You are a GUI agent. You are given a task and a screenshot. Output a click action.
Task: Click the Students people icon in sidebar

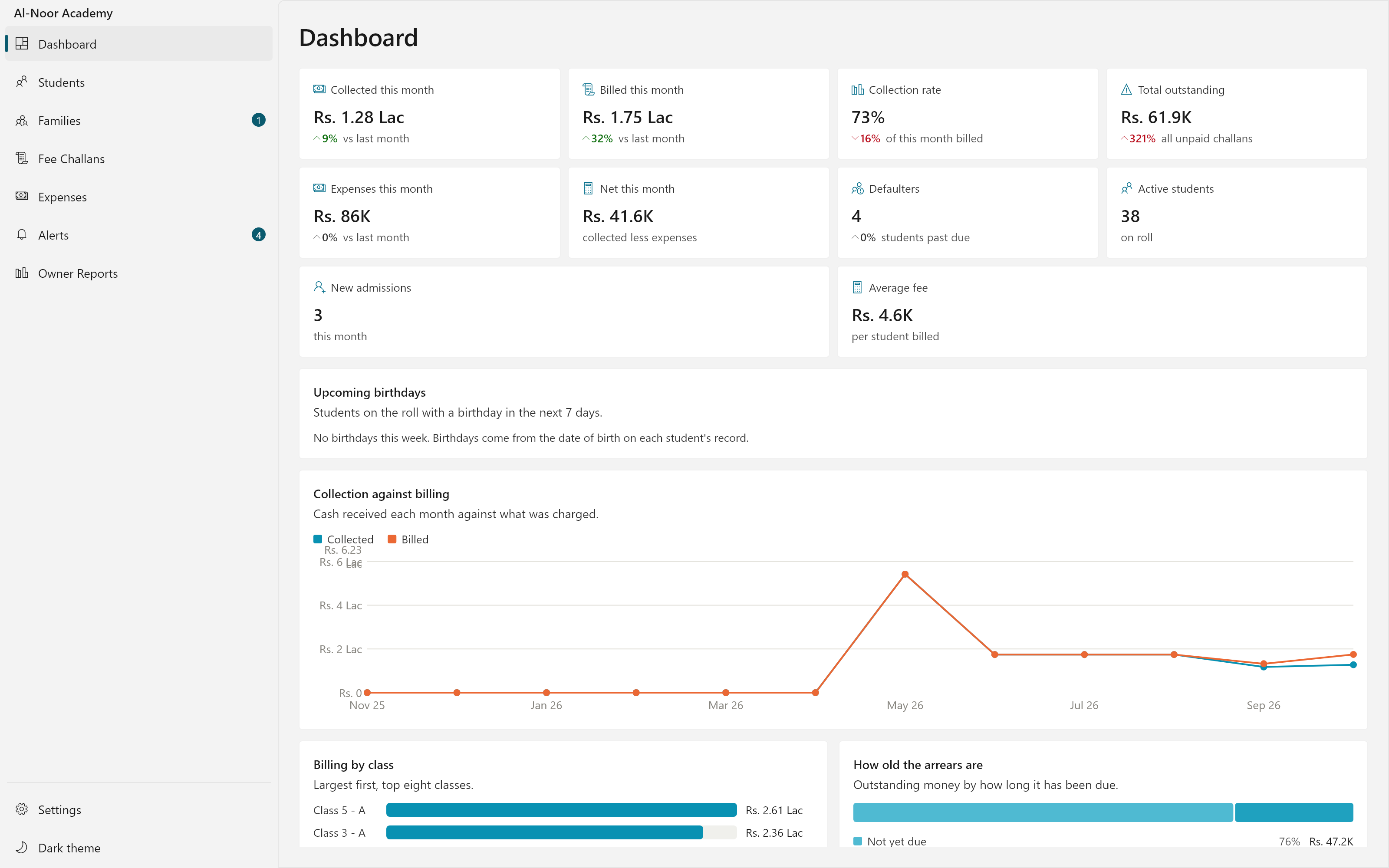pyautogui.click(x=22, y=82)
